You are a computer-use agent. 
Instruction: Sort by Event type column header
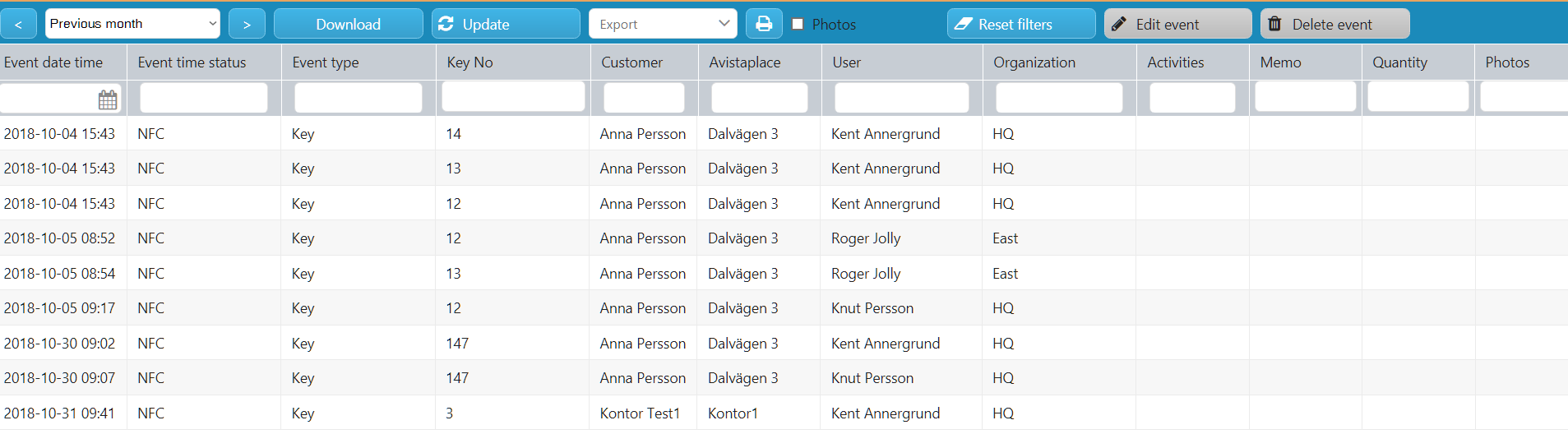[326, 62]
